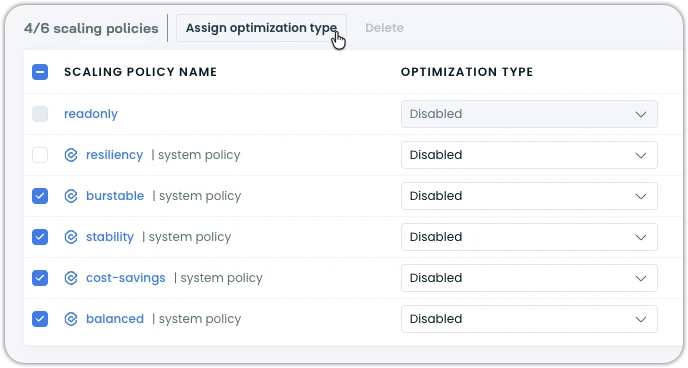Uncheck the cost-savings policy checkbox
This screenshot has height=368, width=688.
click(40, 278)
